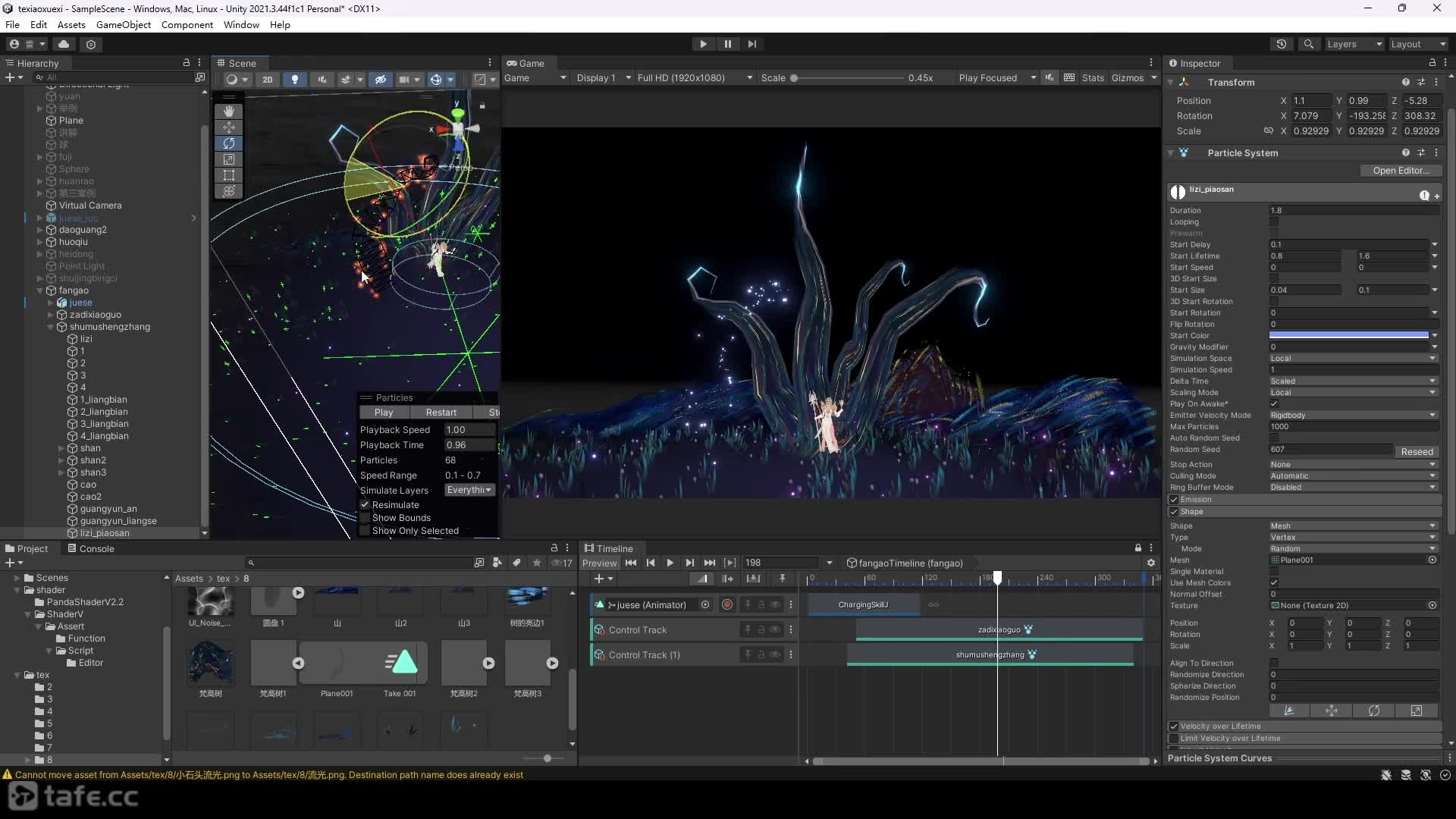Click the Reseed button
Image resolution: width=1456 pixels, height=819 pixels.
click(1417, 451)
